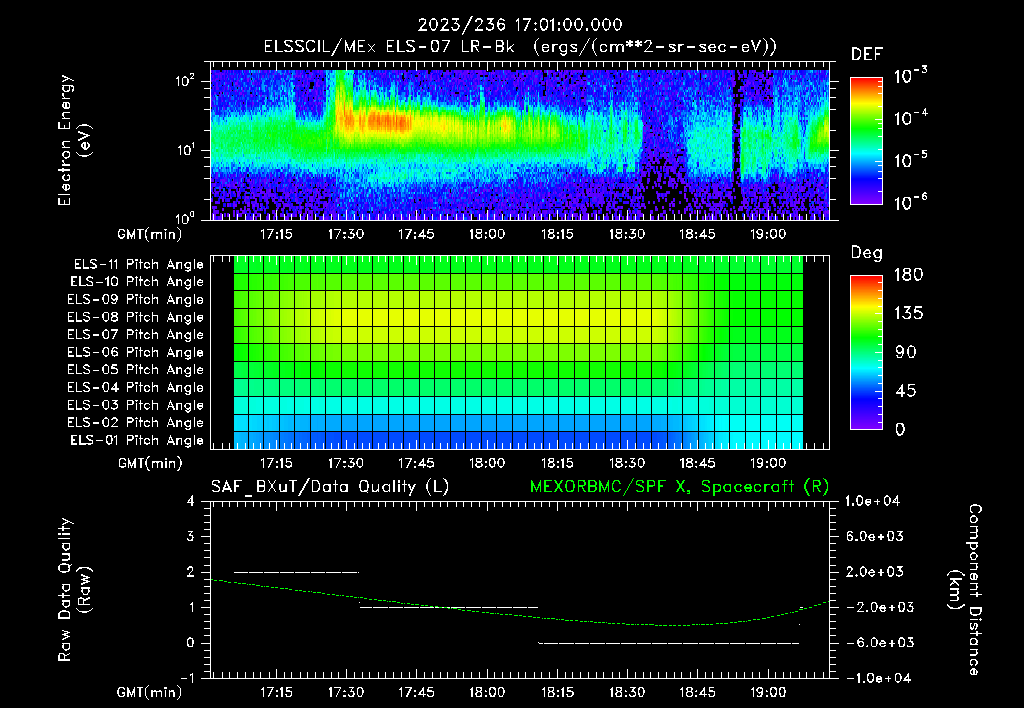Click the -1 tick on Raw Data Quality axis
The width and height of the screenshot is (1024, 708).
[x=187, y=679]
